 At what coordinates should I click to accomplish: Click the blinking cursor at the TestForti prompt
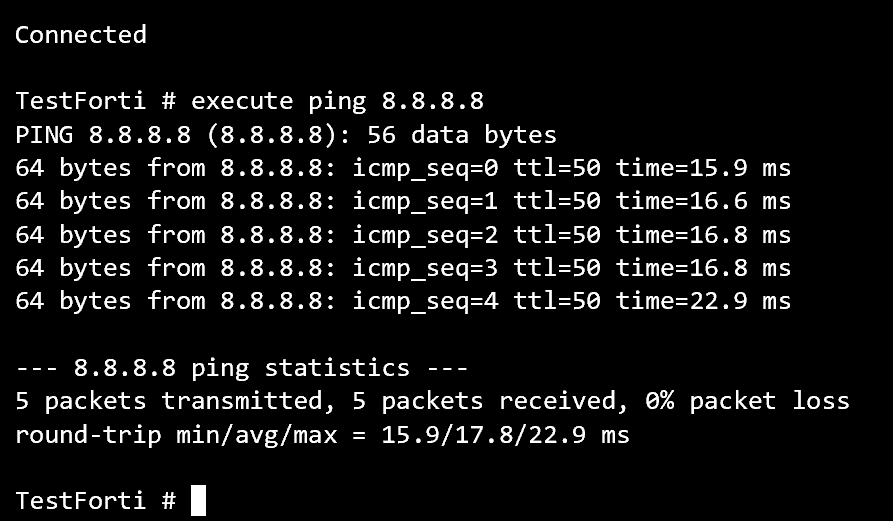coord(198,500)
